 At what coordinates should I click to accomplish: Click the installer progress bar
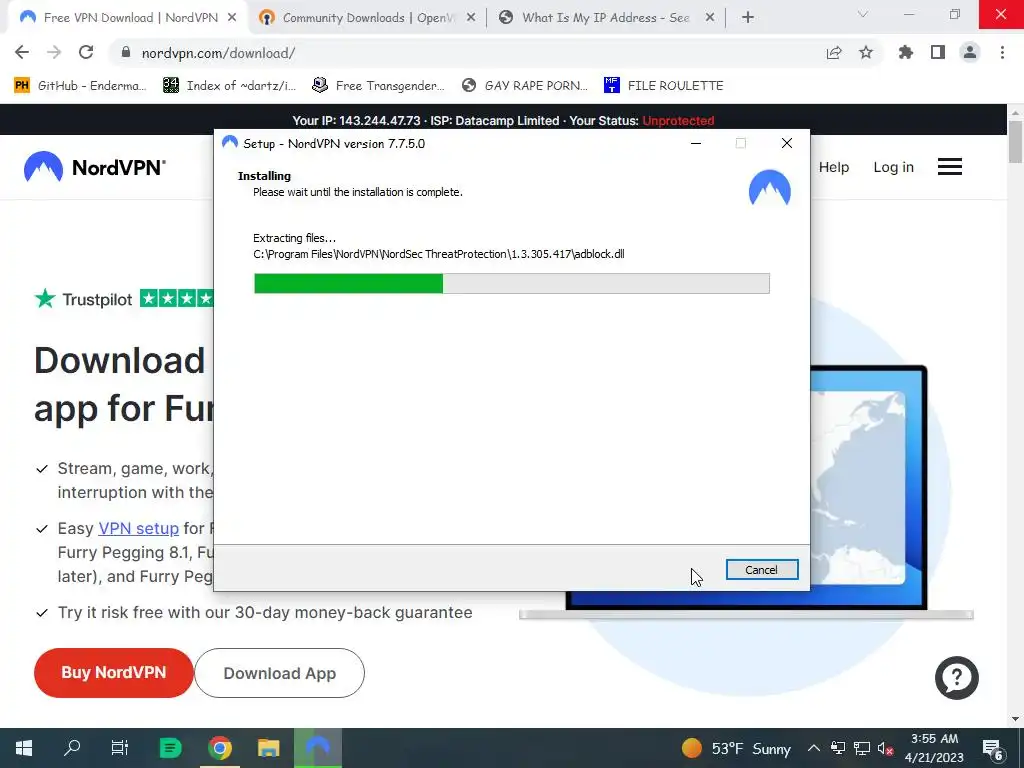[x=512, y=283]
